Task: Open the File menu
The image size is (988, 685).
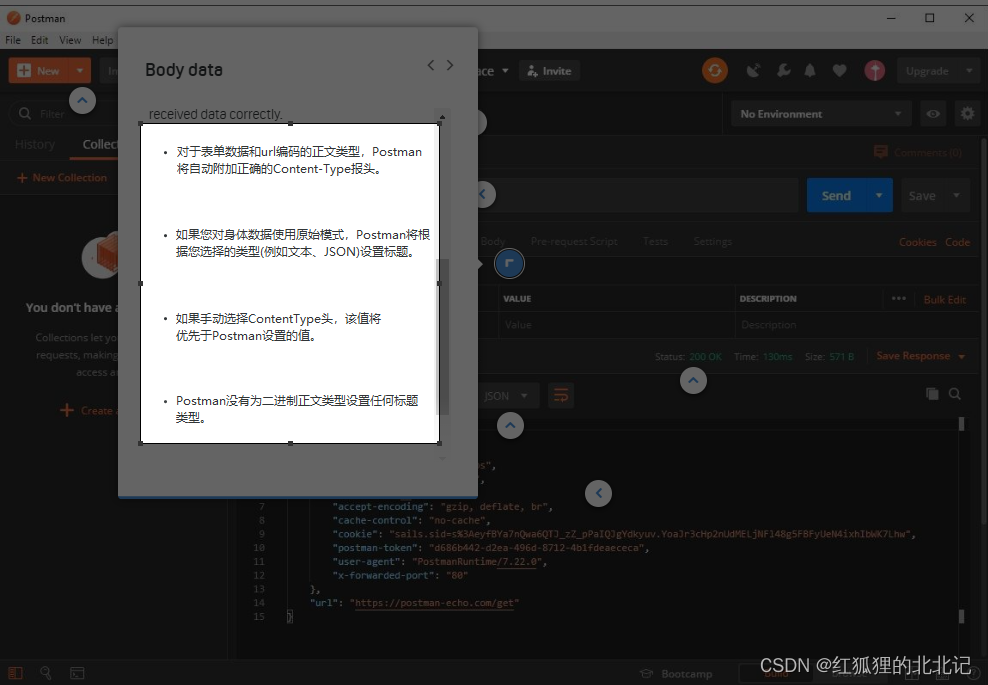Action: tap(13, 40)
